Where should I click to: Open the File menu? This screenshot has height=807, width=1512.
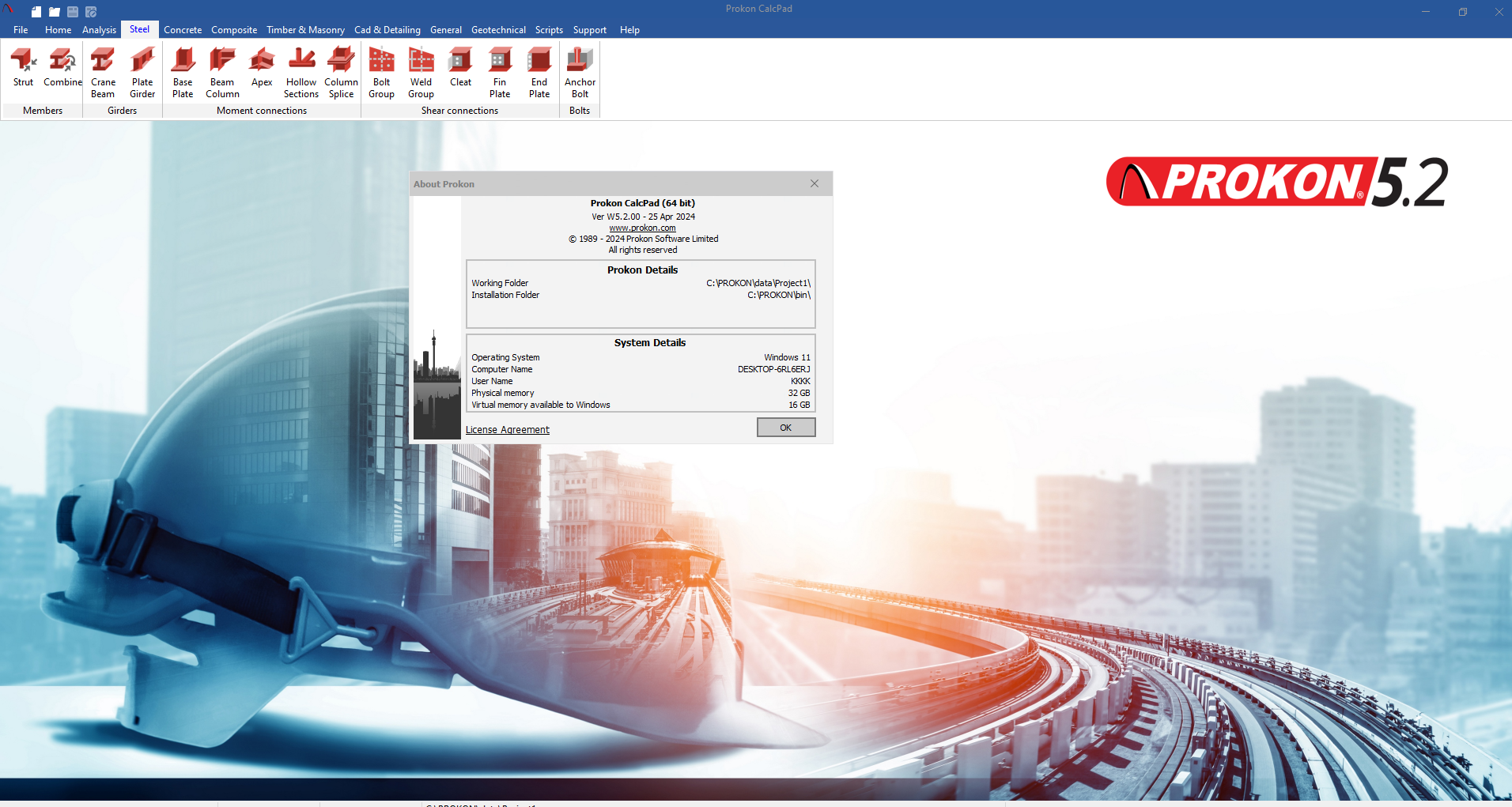pyautogui.click(x=21, y=30)
